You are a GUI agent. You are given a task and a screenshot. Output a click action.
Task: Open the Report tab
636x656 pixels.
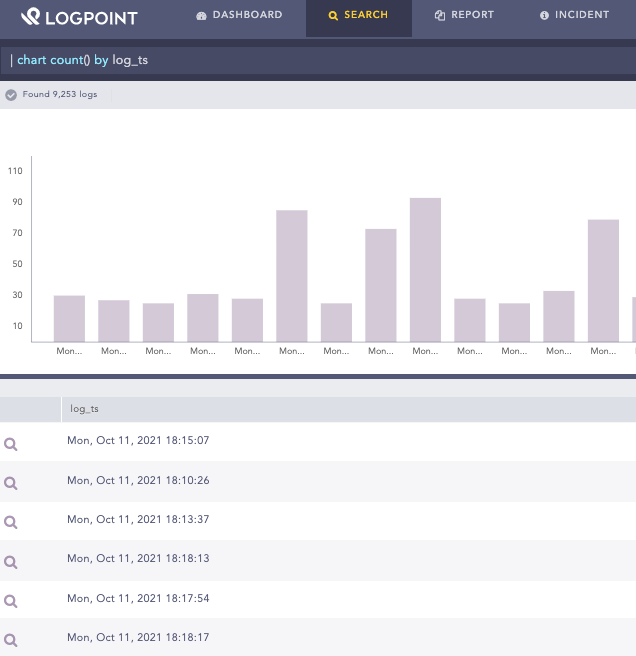point(464,16)
